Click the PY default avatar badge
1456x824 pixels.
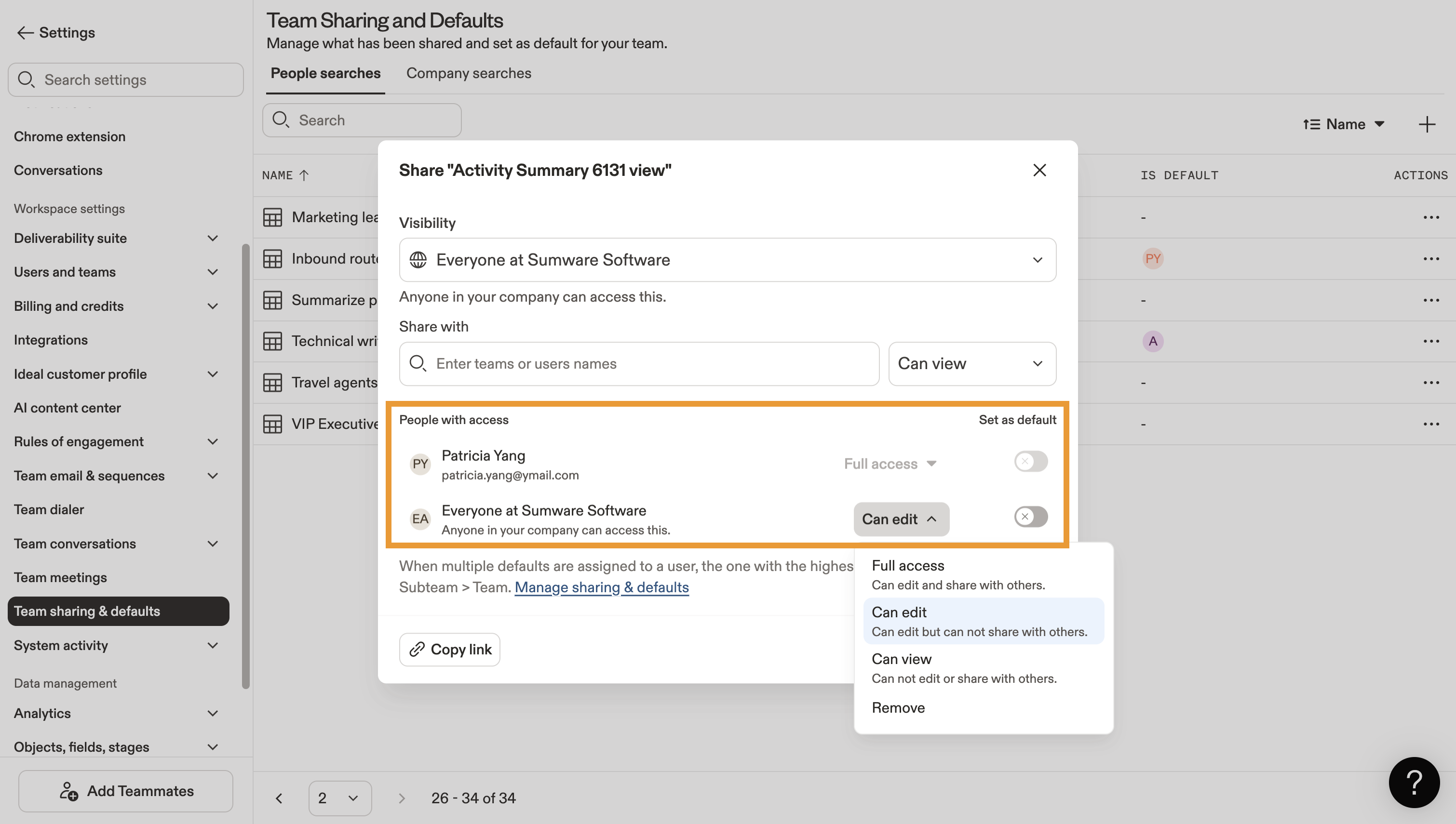click(1153, 259)
